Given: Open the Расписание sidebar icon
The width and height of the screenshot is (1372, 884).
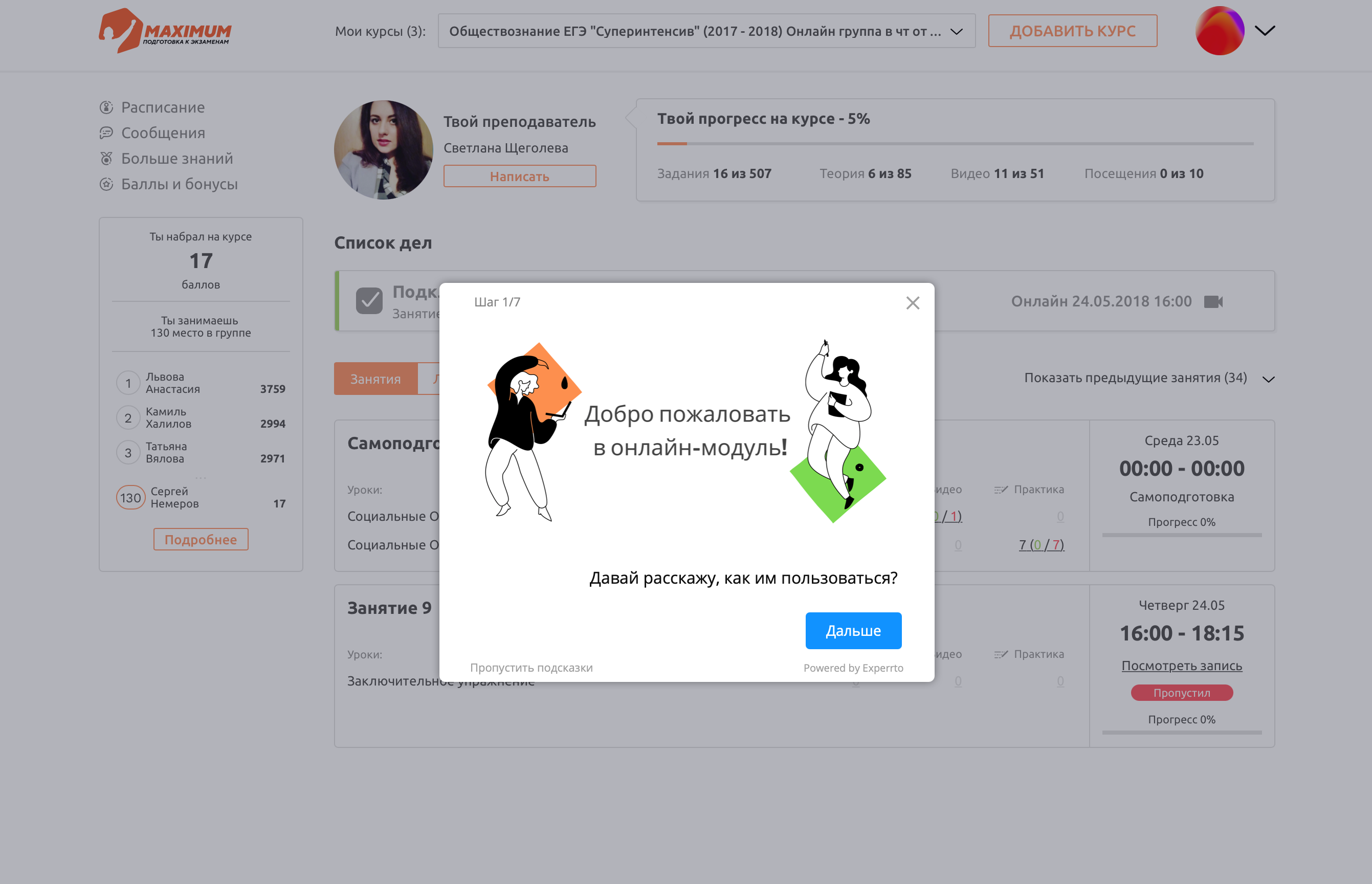Looking at the screenshot, I should (106, 107).
